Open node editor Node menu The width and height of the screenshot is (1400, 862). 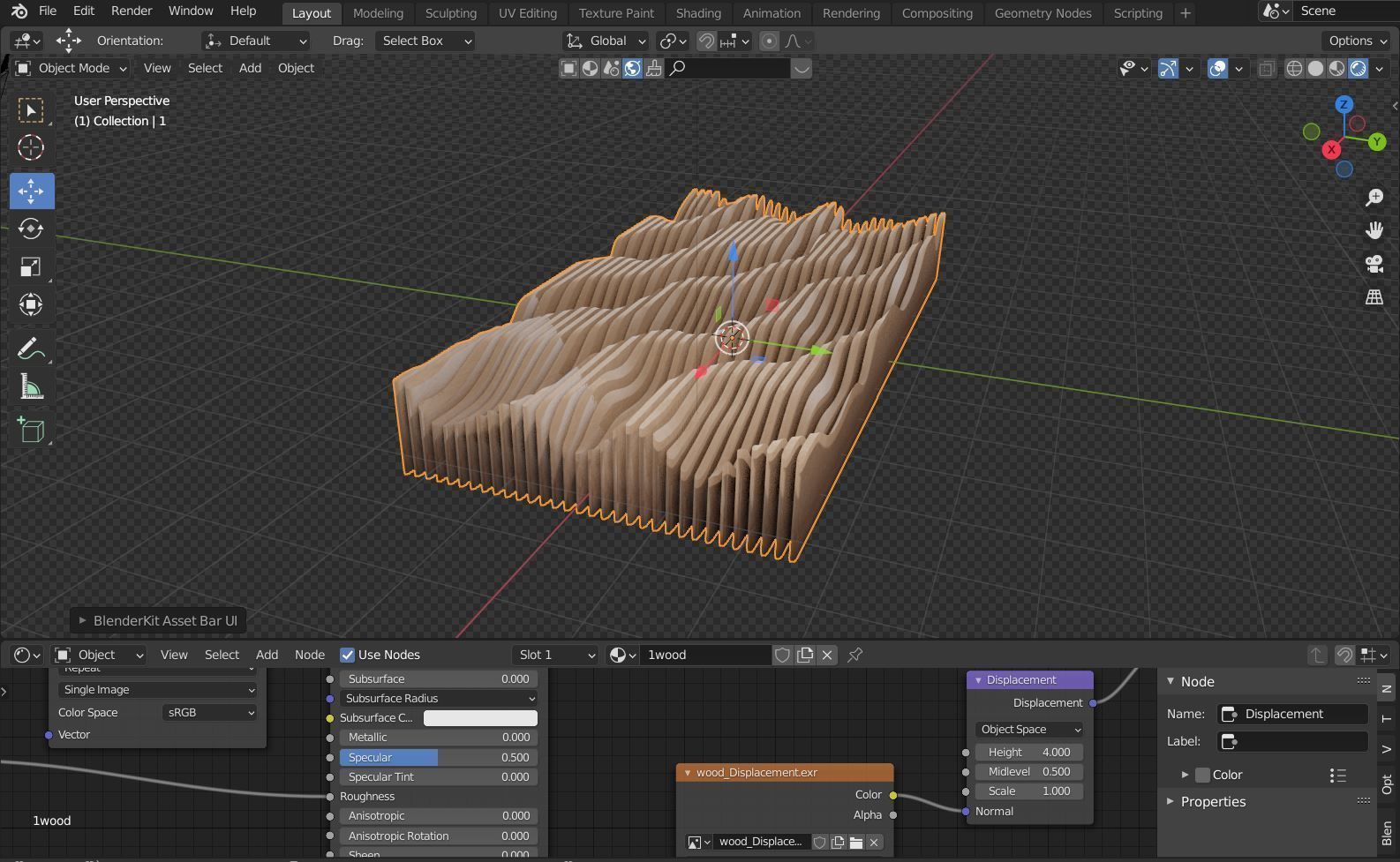pos(310,655)
